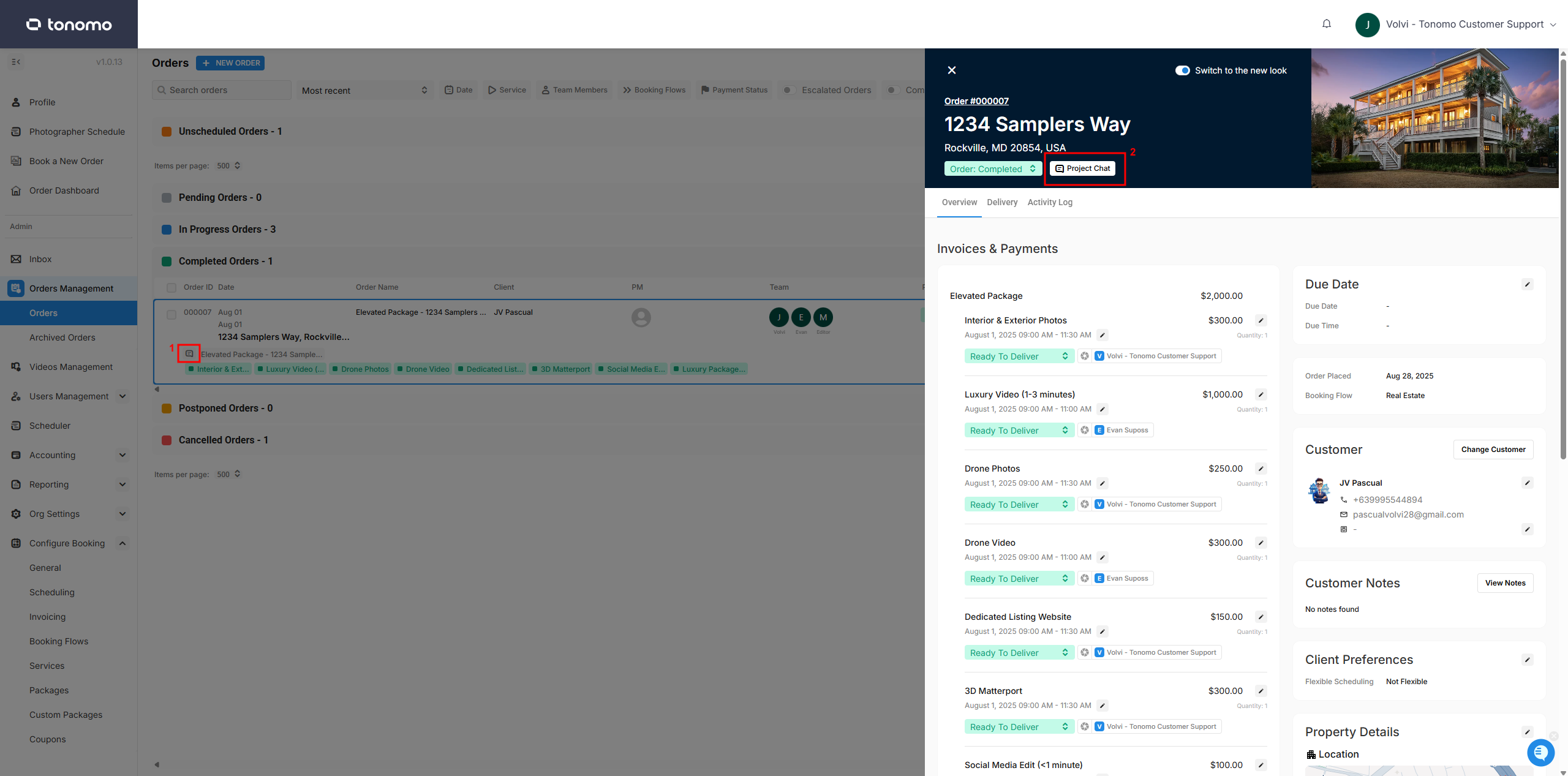Click the M Editor team avatar
The image size is (1568, 776).
(x=823, y=317)
